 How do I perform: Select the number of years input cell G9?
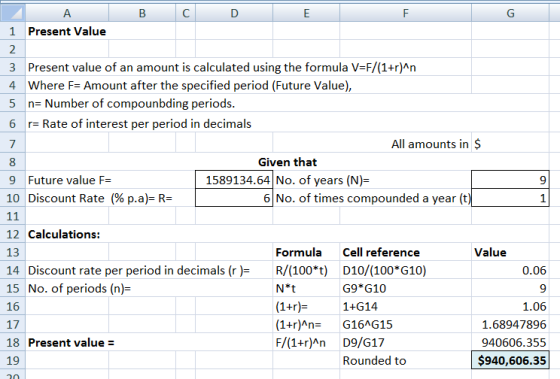coord(510,180)
